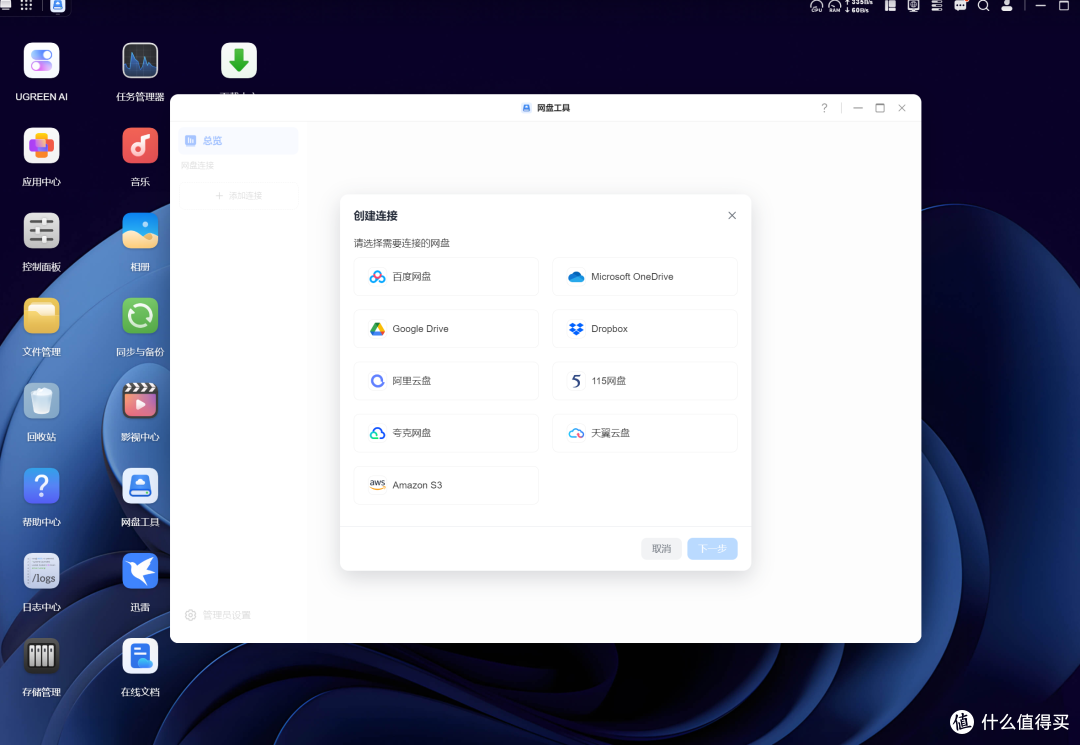
Task: Click the 网盘工具 taskbar icon in top bar
Action: point(58,6)
